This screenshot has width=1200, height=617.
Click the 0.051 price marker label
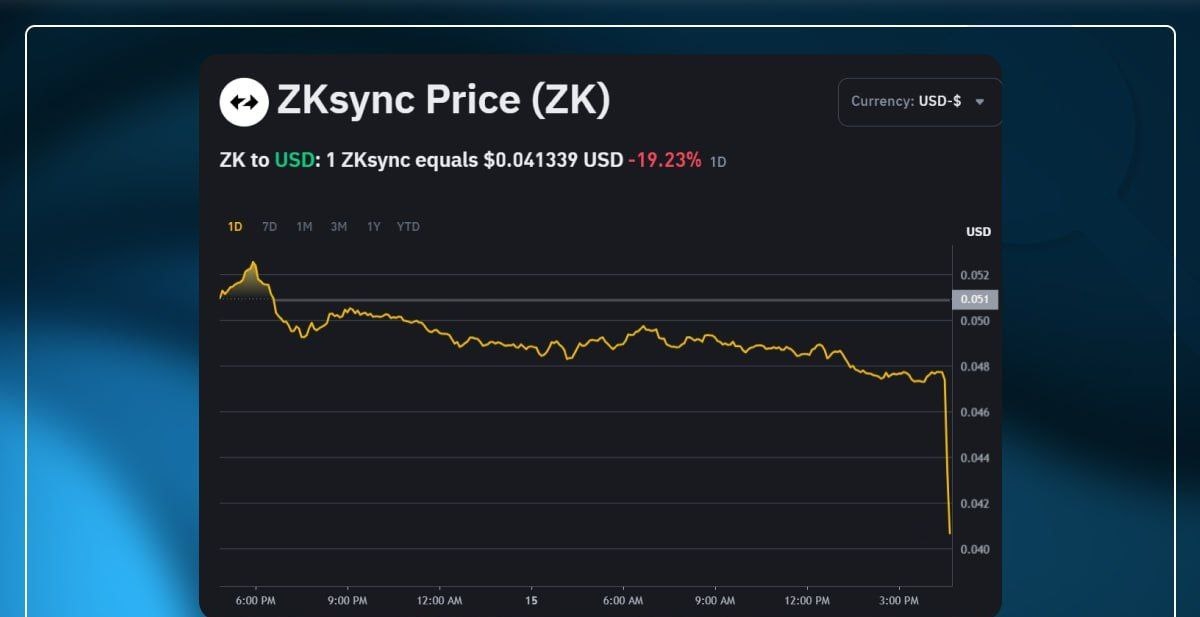tap(975, 299)
